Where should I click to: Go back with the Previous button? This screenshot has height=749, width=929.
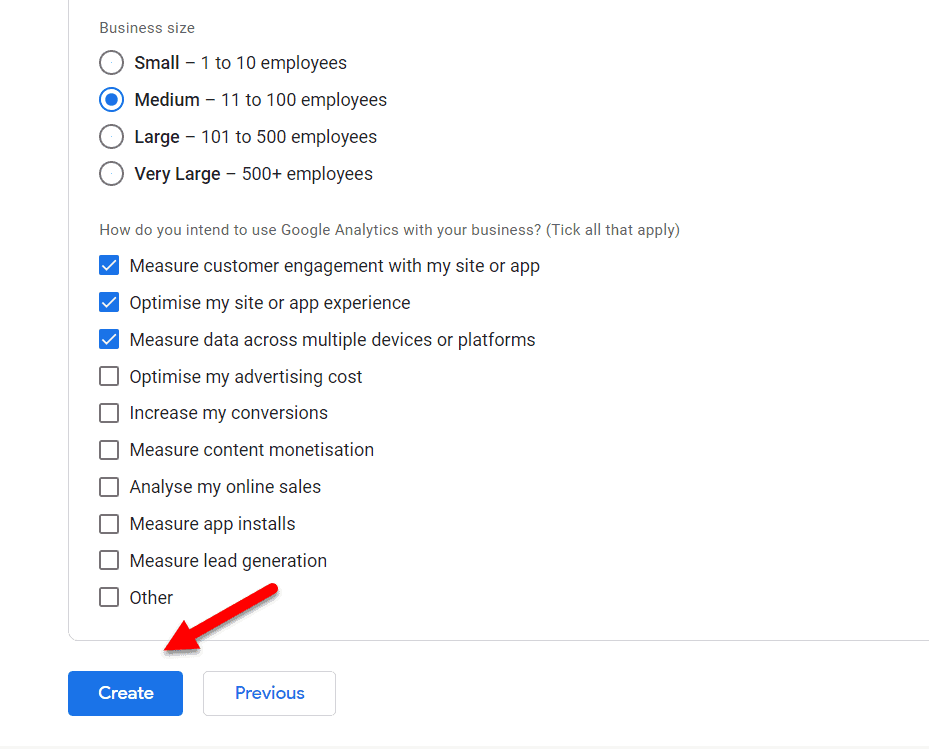(x=270, y=693)
